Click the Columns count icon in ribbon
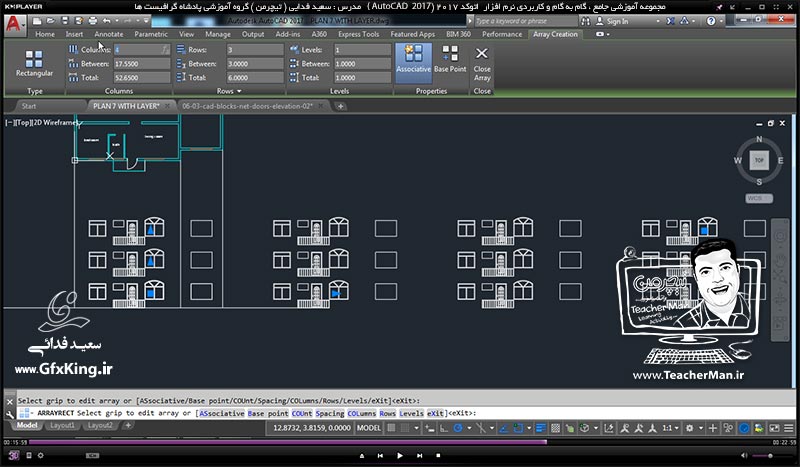The image size is (800, 467). (x=73, y=50)
